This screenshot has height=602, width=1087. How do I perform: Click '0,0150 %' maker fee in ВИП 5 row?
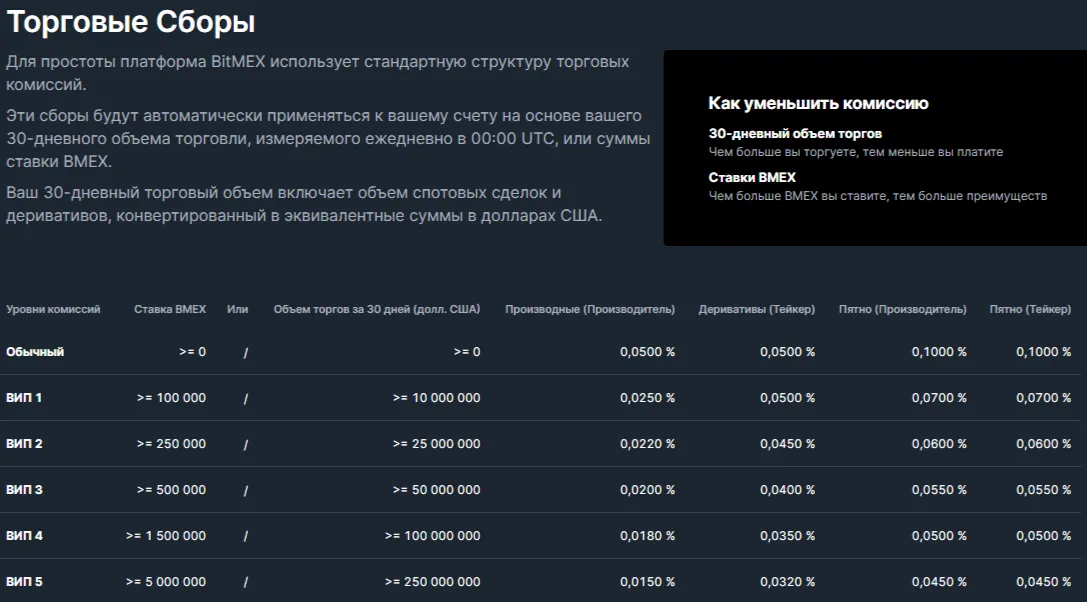coord(647,581)
